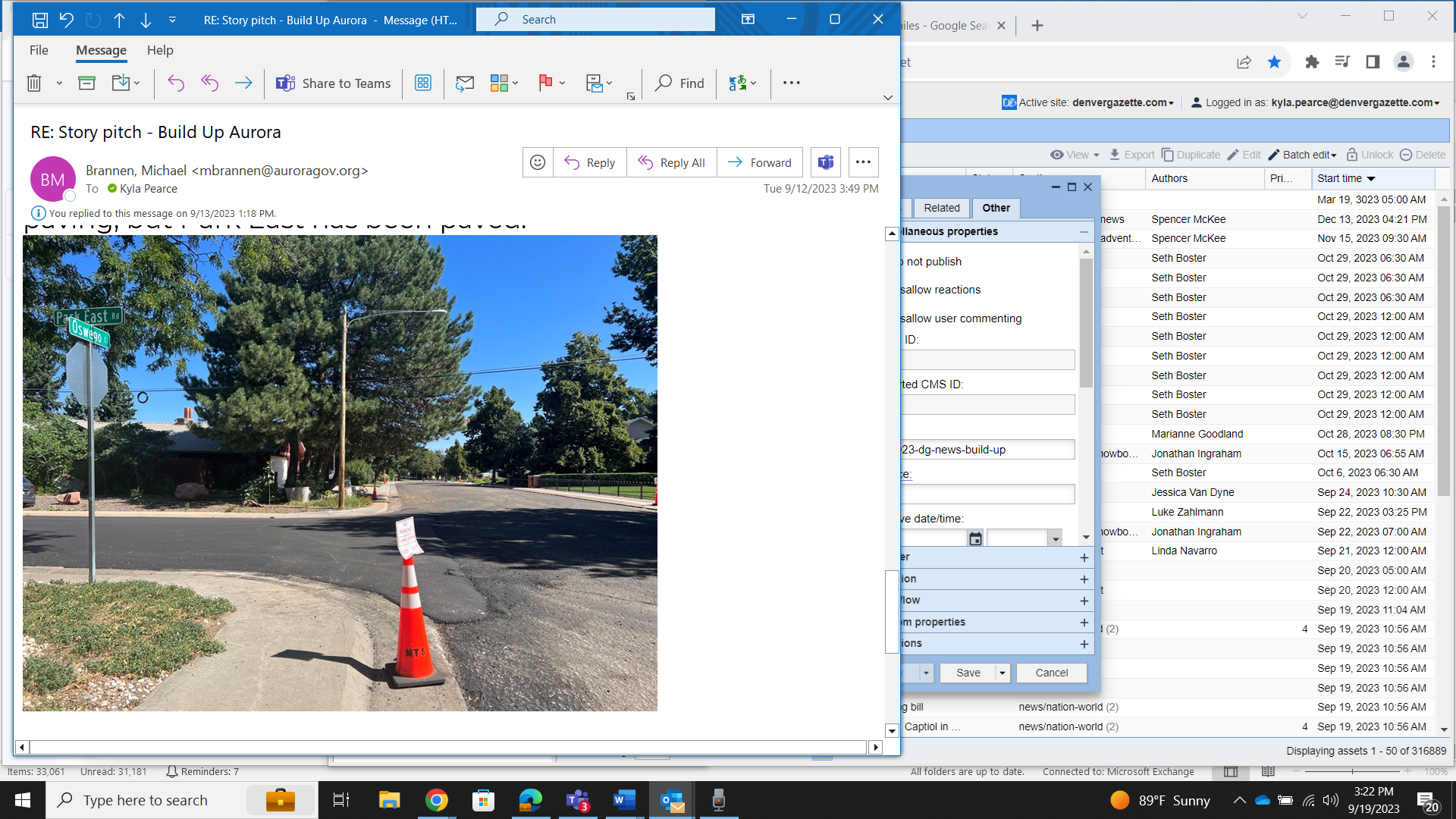Click the Undo icon in Outlook title bar
The height and width of the screenshot is (819, 1456).
click(67, 20)
